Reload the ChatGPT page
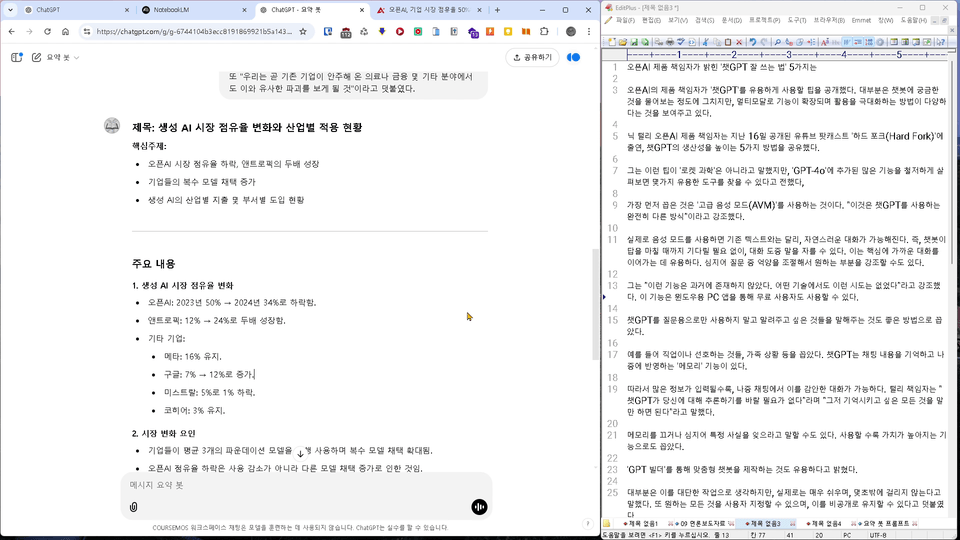 (47, 31)
